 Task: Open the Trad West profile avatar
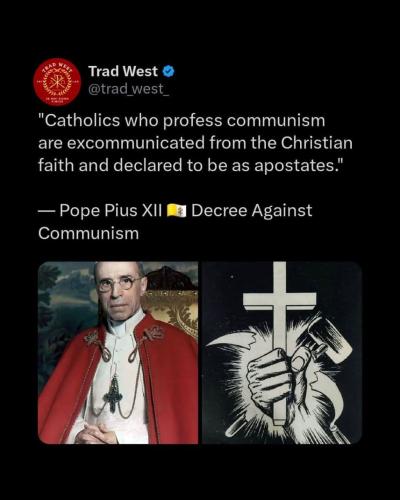tap(57, 81)
